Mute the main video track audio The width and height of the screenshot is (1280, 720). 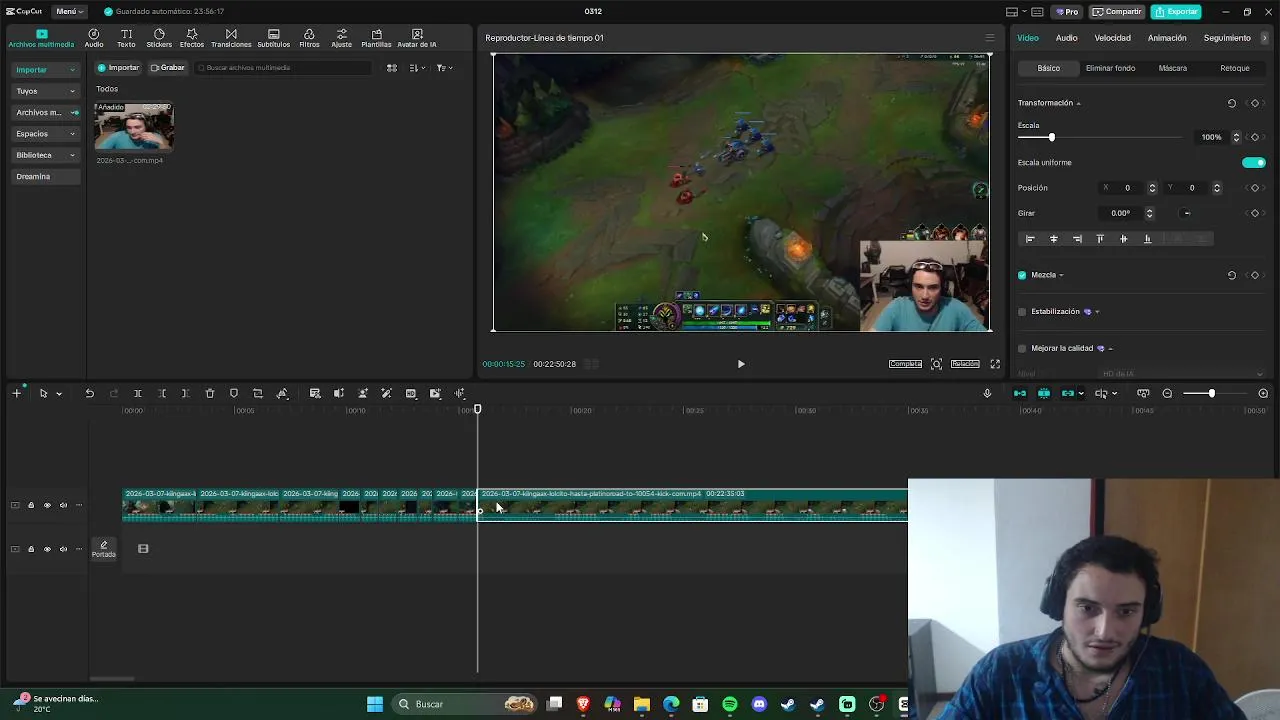pos(63,505)
